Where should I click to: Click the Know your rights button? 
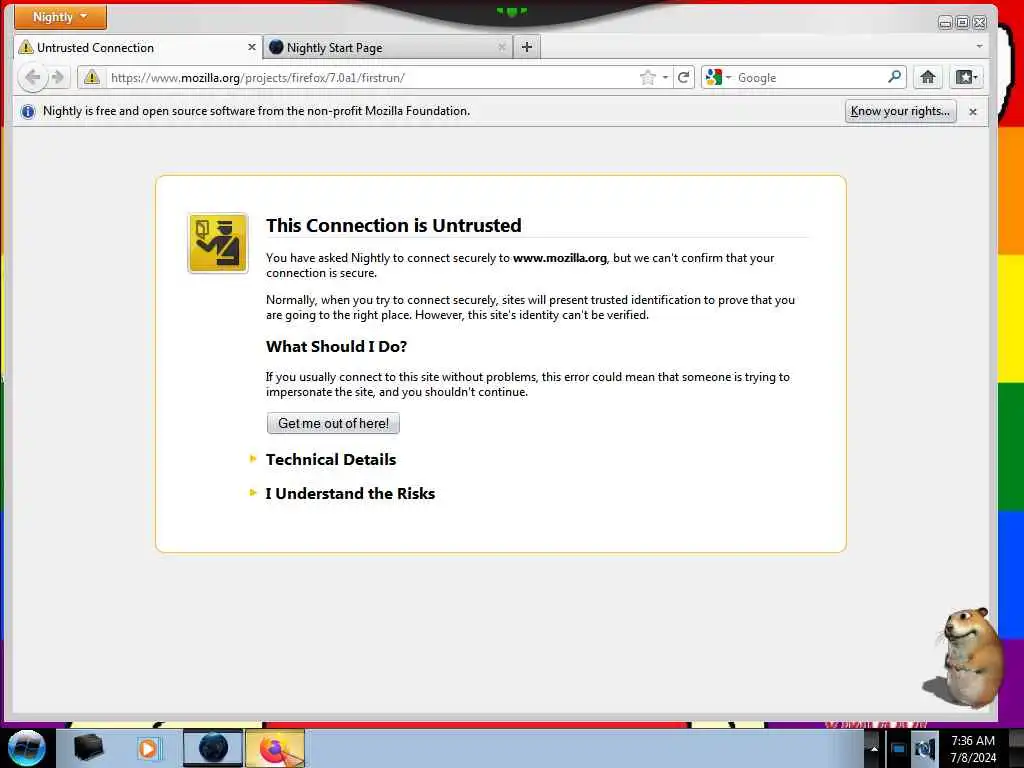tap(900, 111)
